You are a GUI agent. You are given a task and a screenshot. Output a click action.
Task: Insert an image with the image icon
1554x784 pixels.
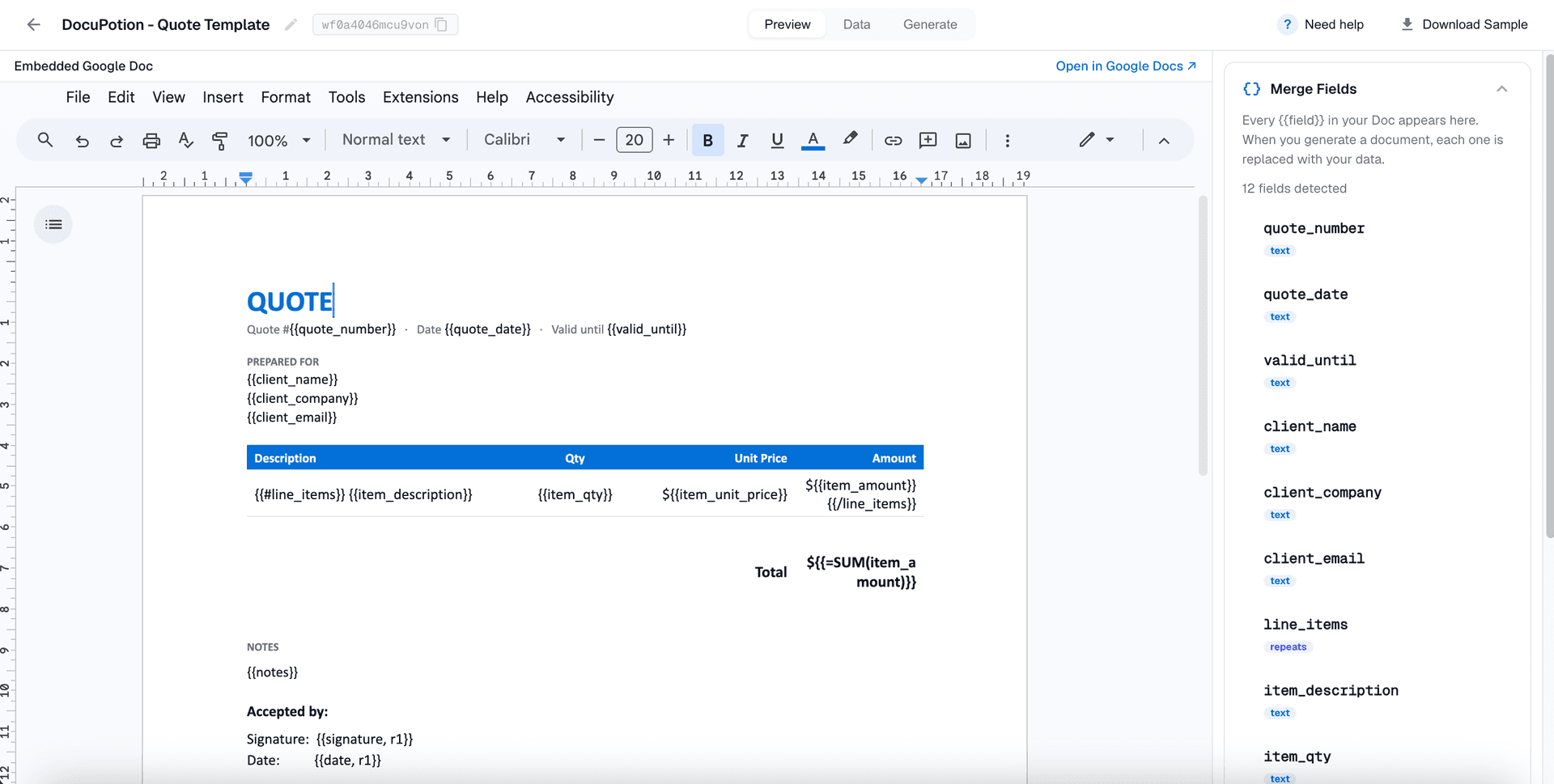(963, 141)
